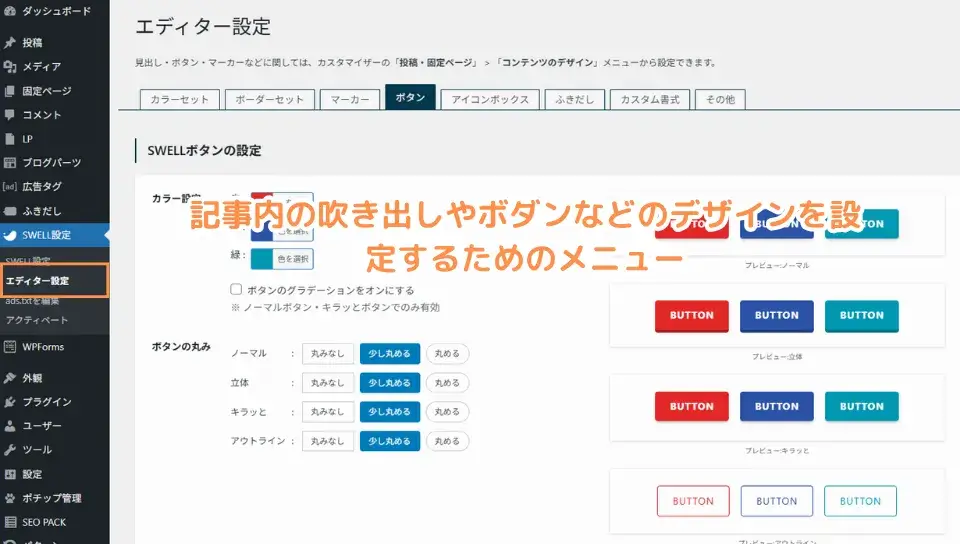
Task: Click the speech bubble icon beside ふきだし
Action: pyautogui.click(x=10, y=211)
